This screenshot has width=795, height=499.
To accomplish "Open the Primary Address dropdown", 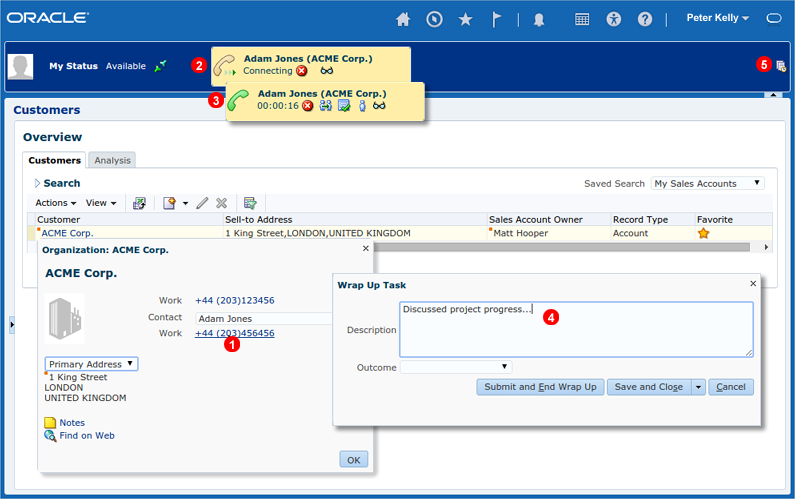I will click(x=91, y=364).
